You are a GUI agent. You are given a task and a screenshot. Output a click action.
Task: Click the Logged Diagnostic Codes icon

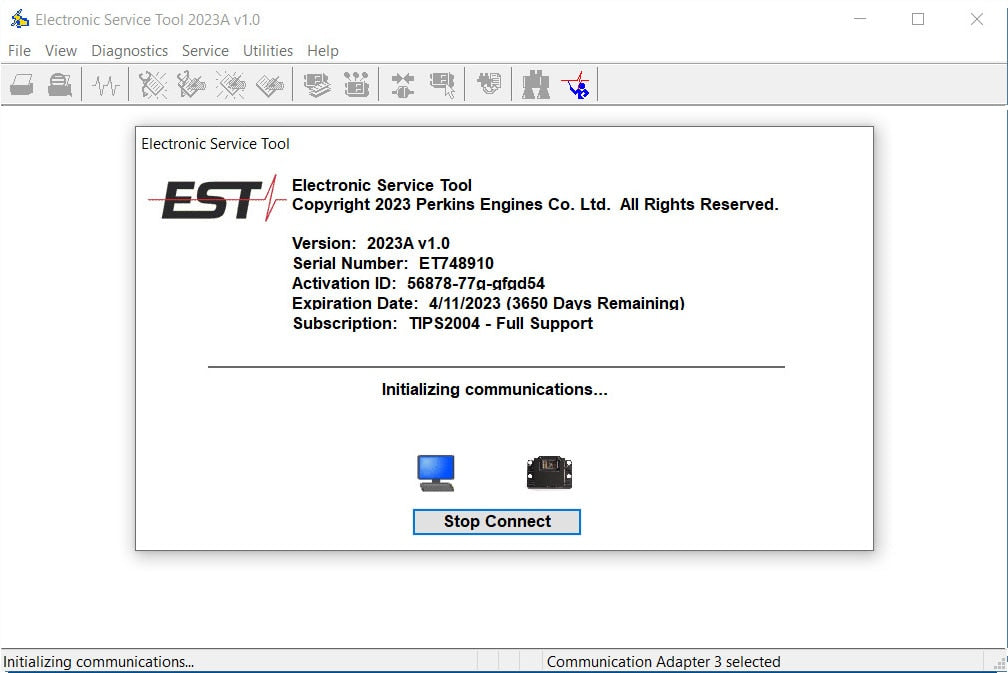pos(191,85)
